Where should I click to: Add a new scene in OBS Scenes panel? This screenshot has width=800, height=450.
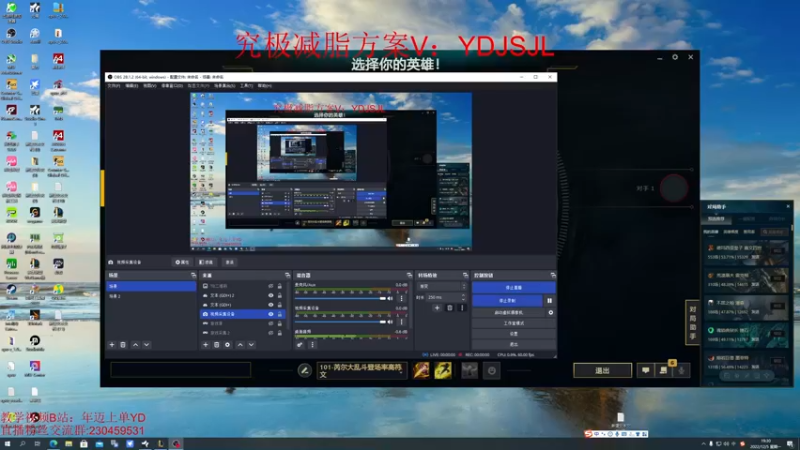[x=112, y=345]
